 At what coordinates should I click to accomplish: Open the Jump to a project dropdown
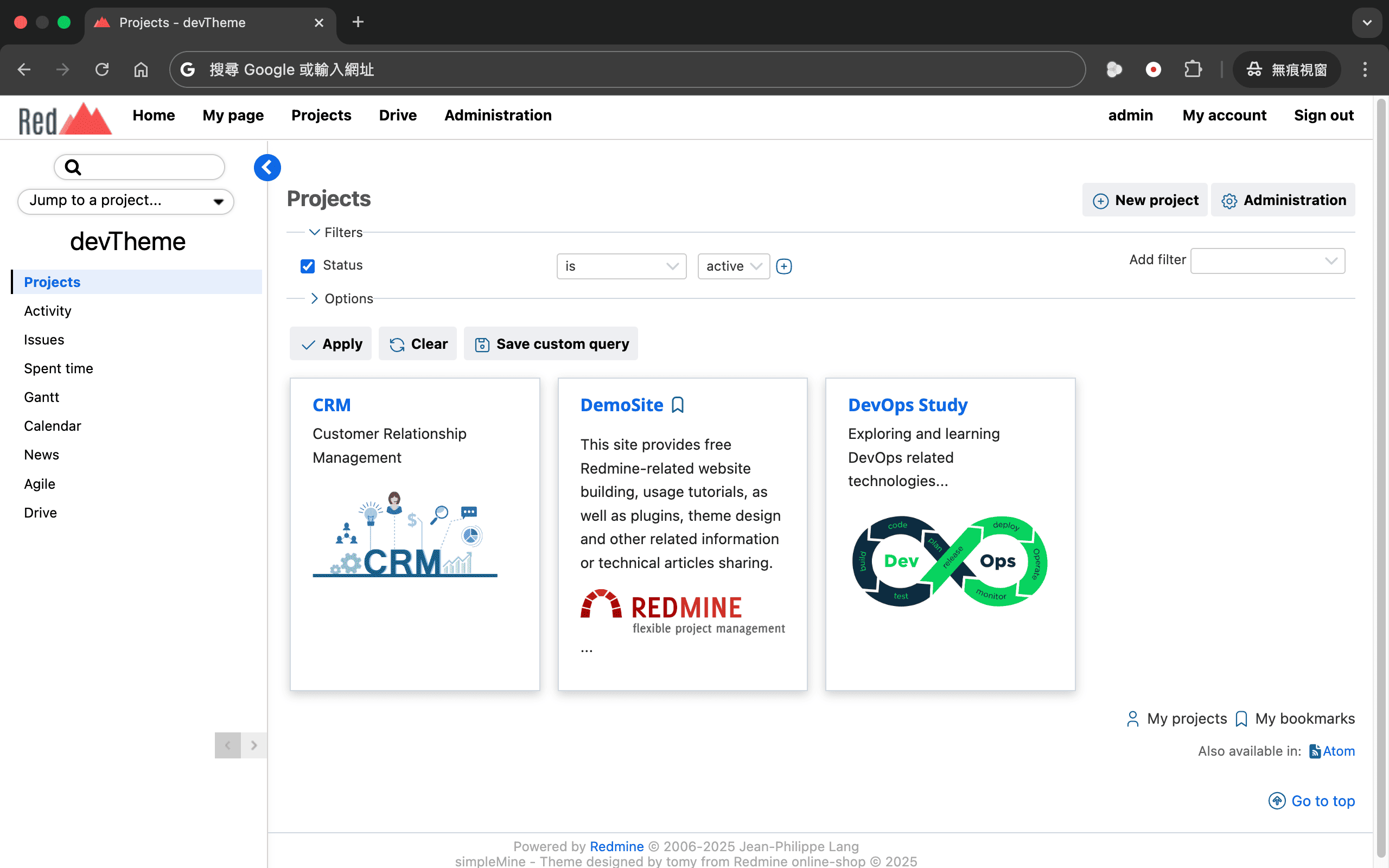pos(126,201)
